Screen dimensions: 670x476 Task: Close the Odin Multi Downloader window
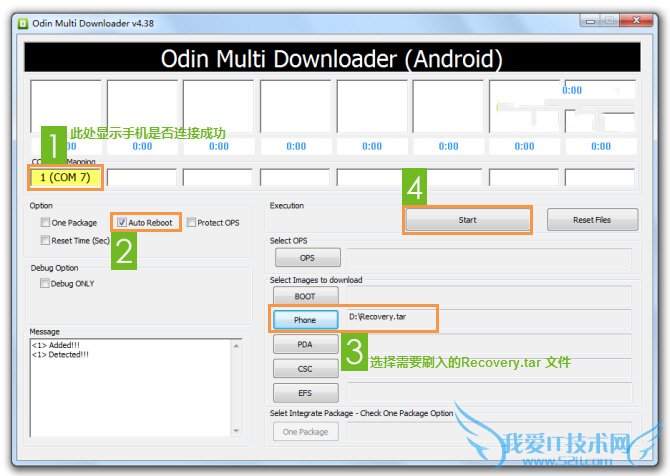click(x=636, y=21)
